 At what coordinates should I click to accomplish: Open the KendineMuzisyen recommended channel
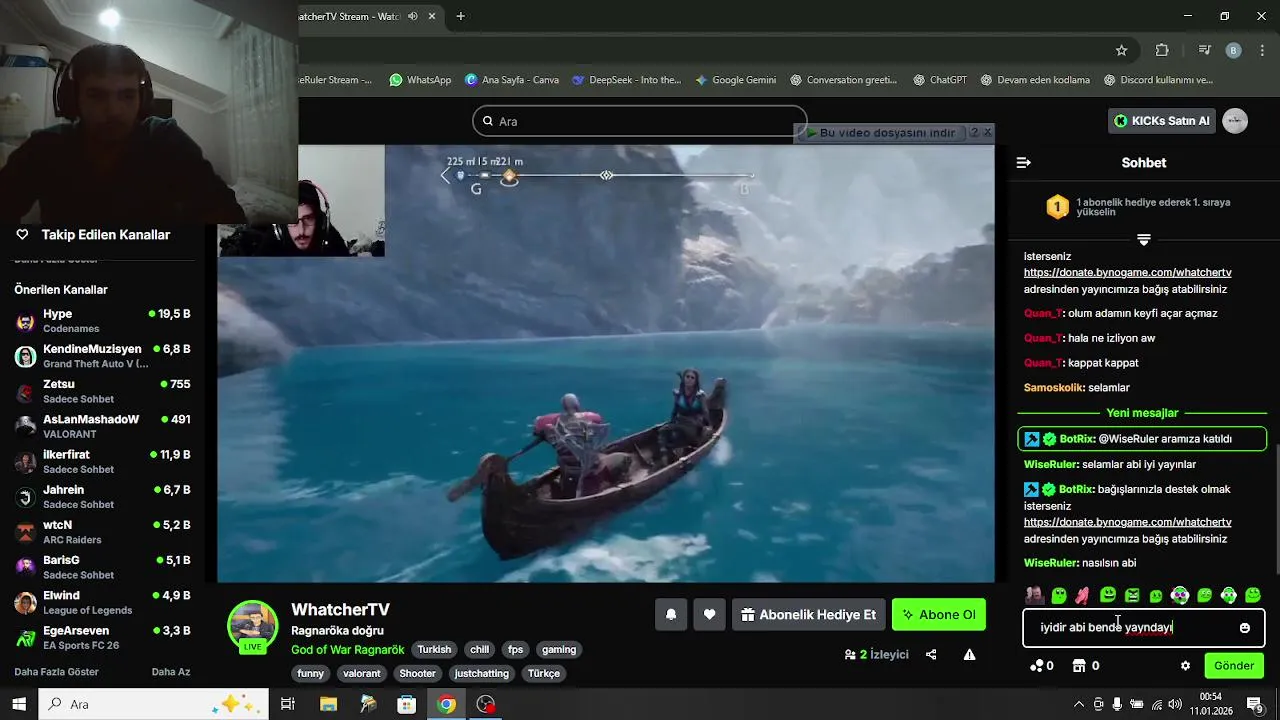pyautogui.click(x=102, y=356)
